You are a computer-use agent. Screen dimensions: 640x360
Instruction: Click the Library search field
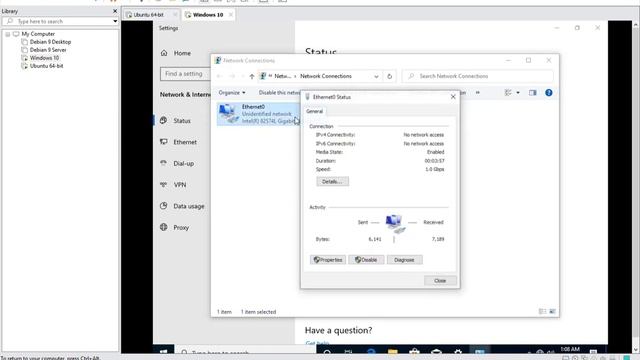(x=57, y=21)
